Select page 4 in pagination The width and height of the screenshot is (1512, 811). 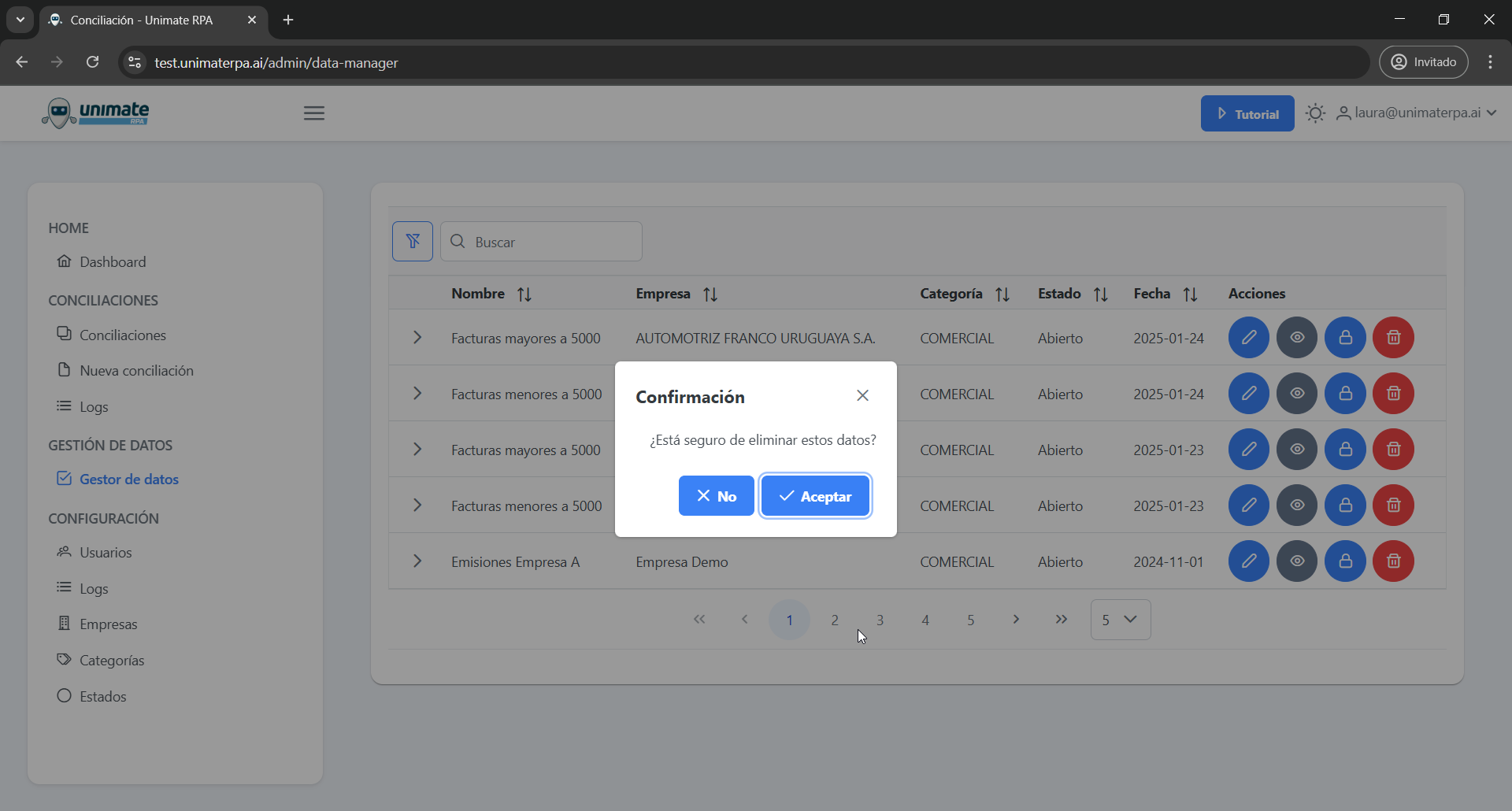(925, 620)
